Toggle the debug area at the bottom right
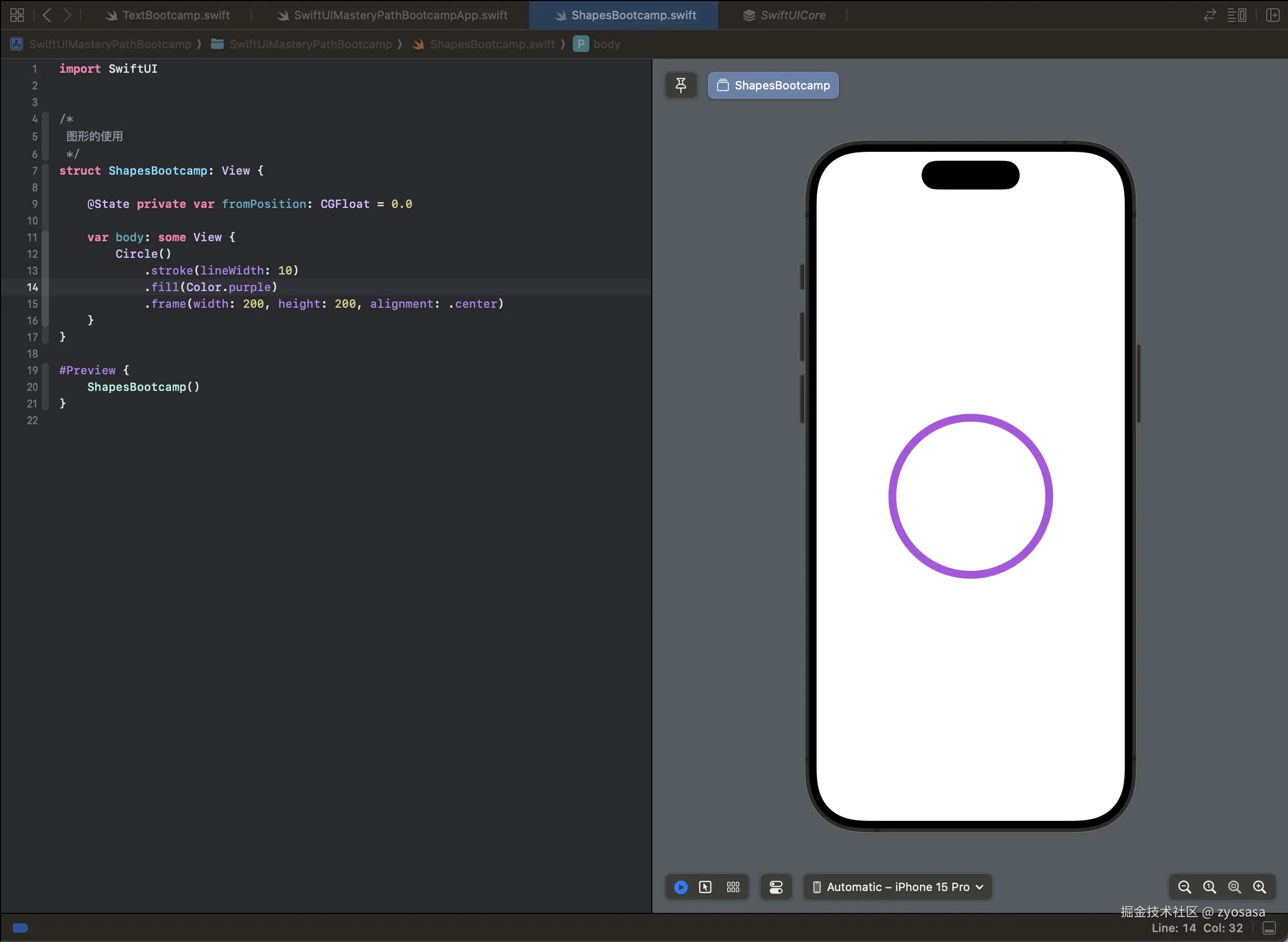1288x942 pixels. coord(1269,928)
